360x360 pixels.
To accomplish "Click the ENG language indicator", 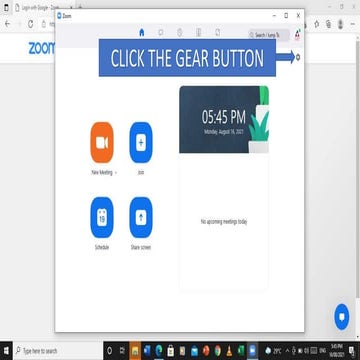I will [x=322, y=351].
